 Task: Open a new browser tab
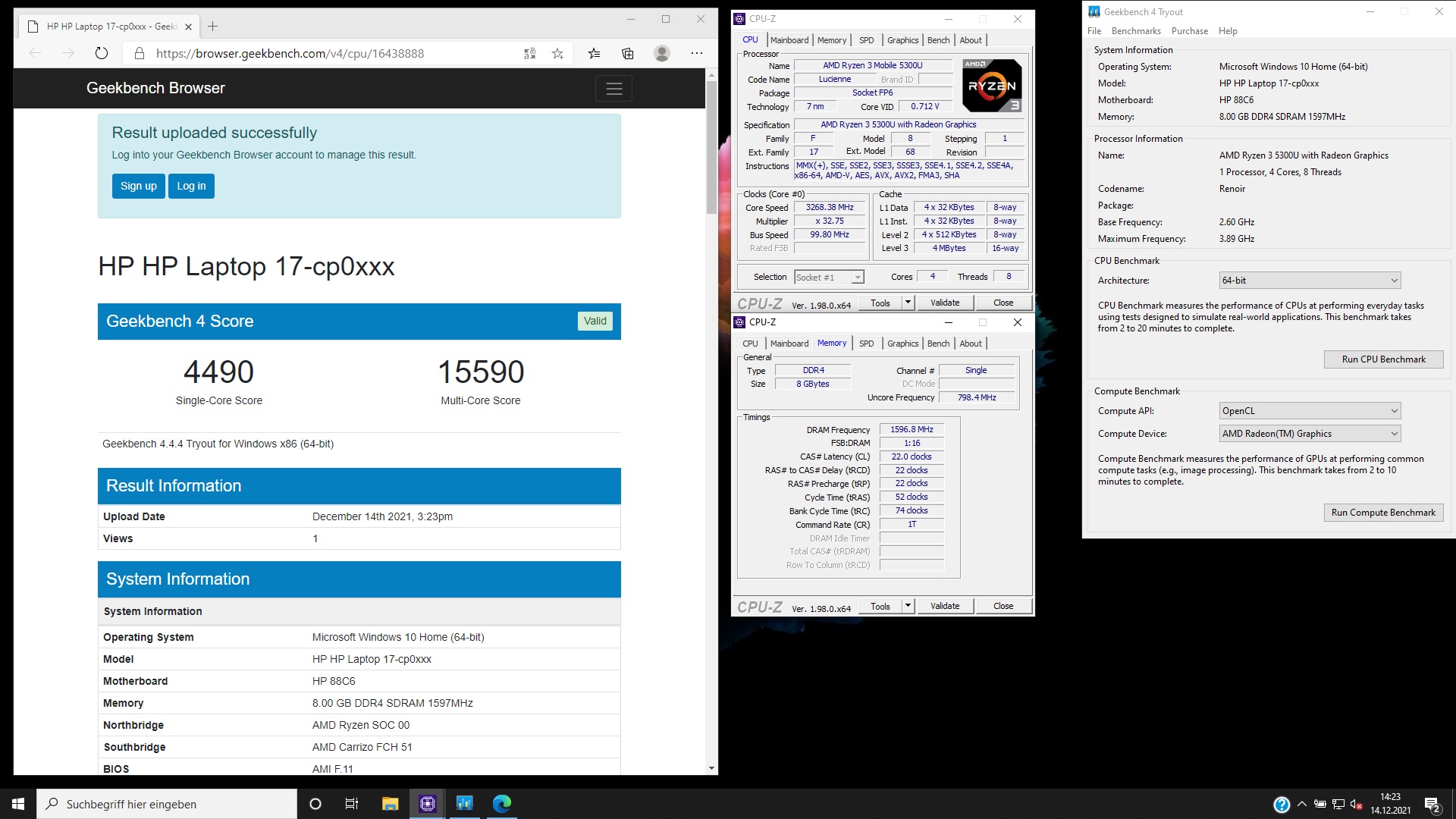(213, 27)
